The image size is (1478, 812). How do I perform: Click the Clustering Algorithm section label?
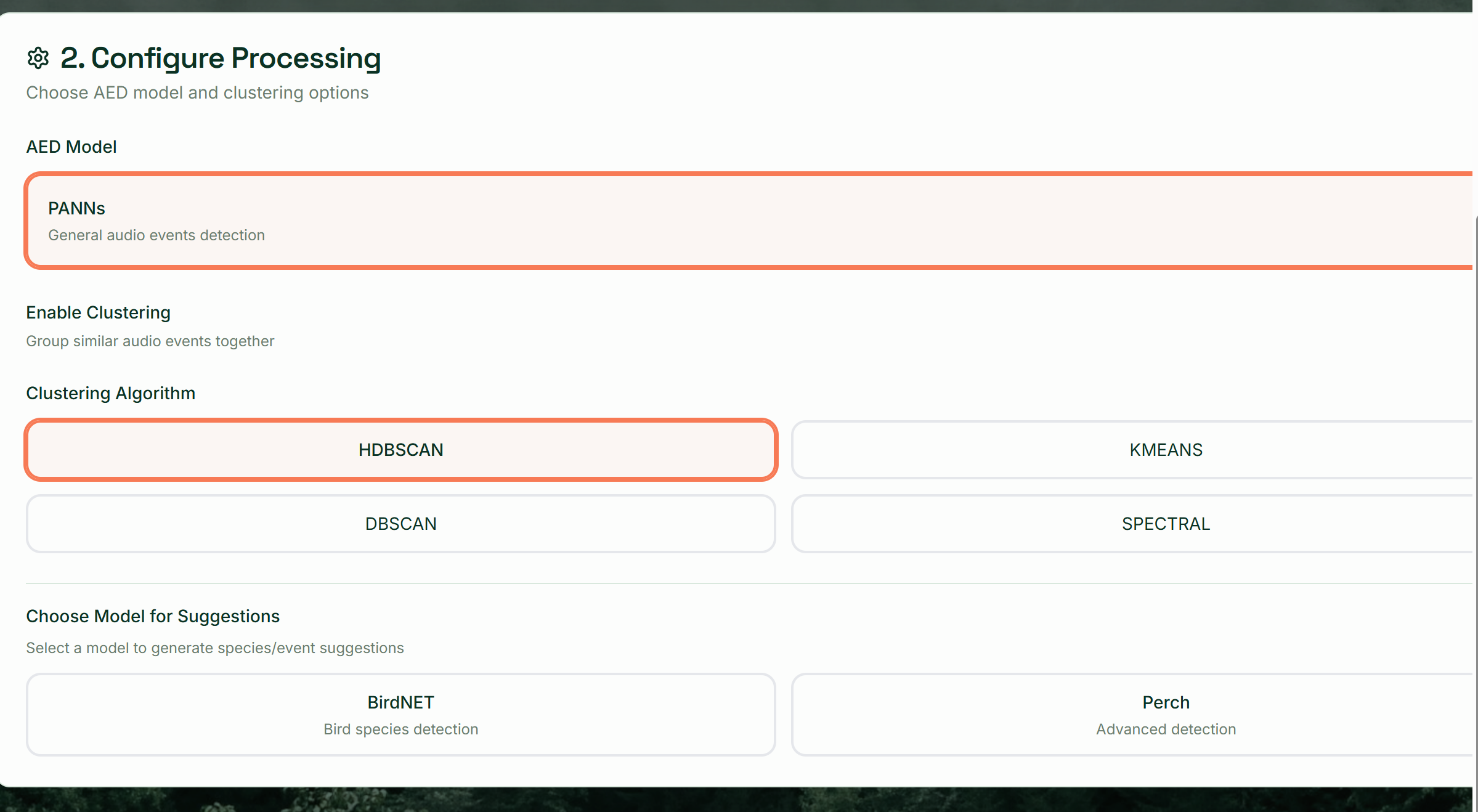110,393
